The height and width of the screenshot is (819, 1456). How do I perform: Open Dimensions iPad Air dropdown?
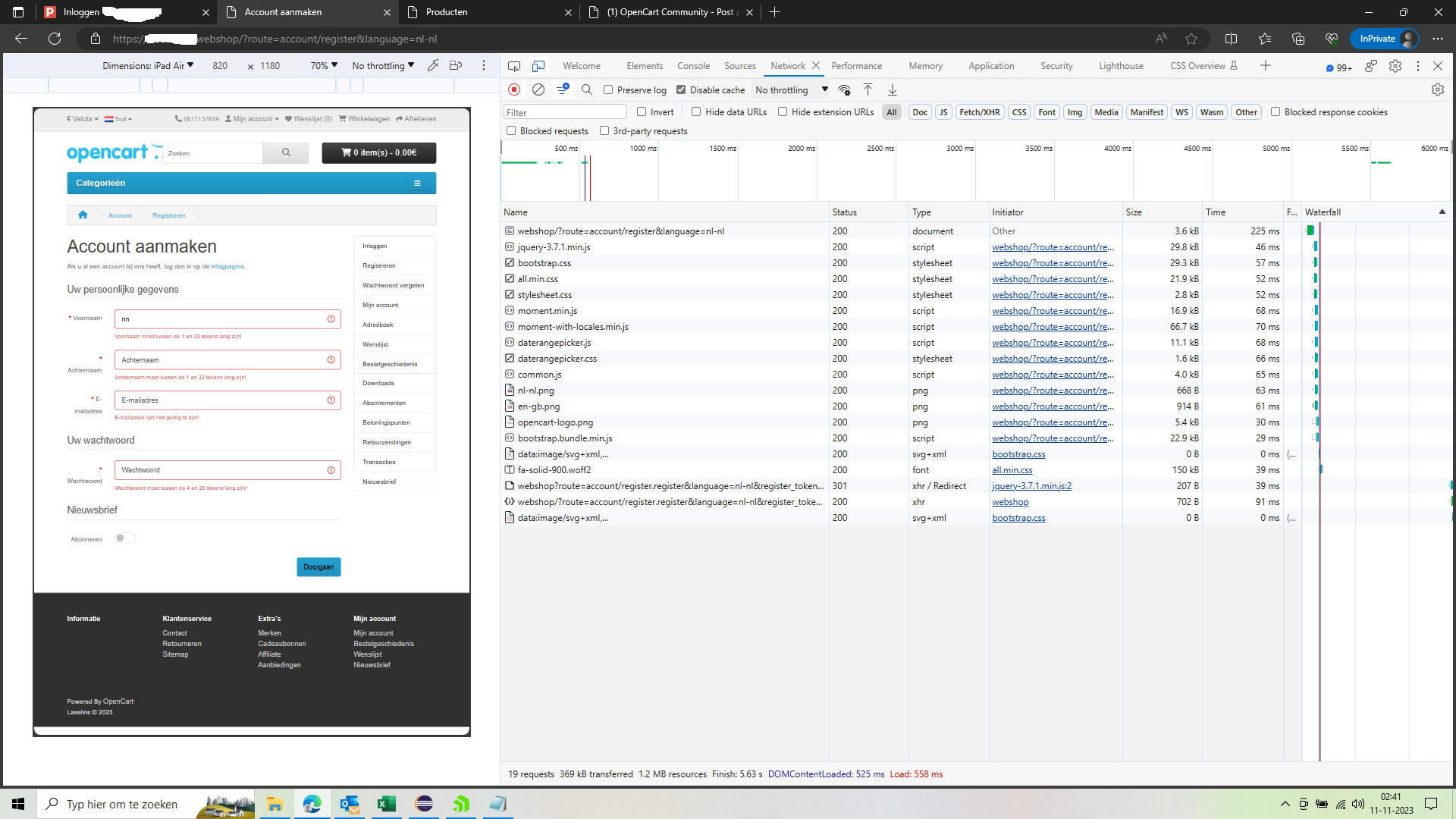148,66
